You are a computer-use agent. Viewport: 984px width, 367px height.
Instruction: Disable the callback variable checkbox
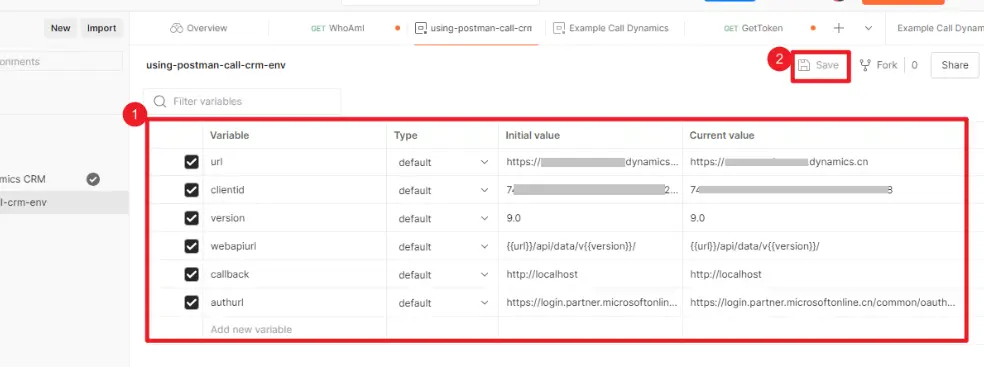(x=191, y=275)
